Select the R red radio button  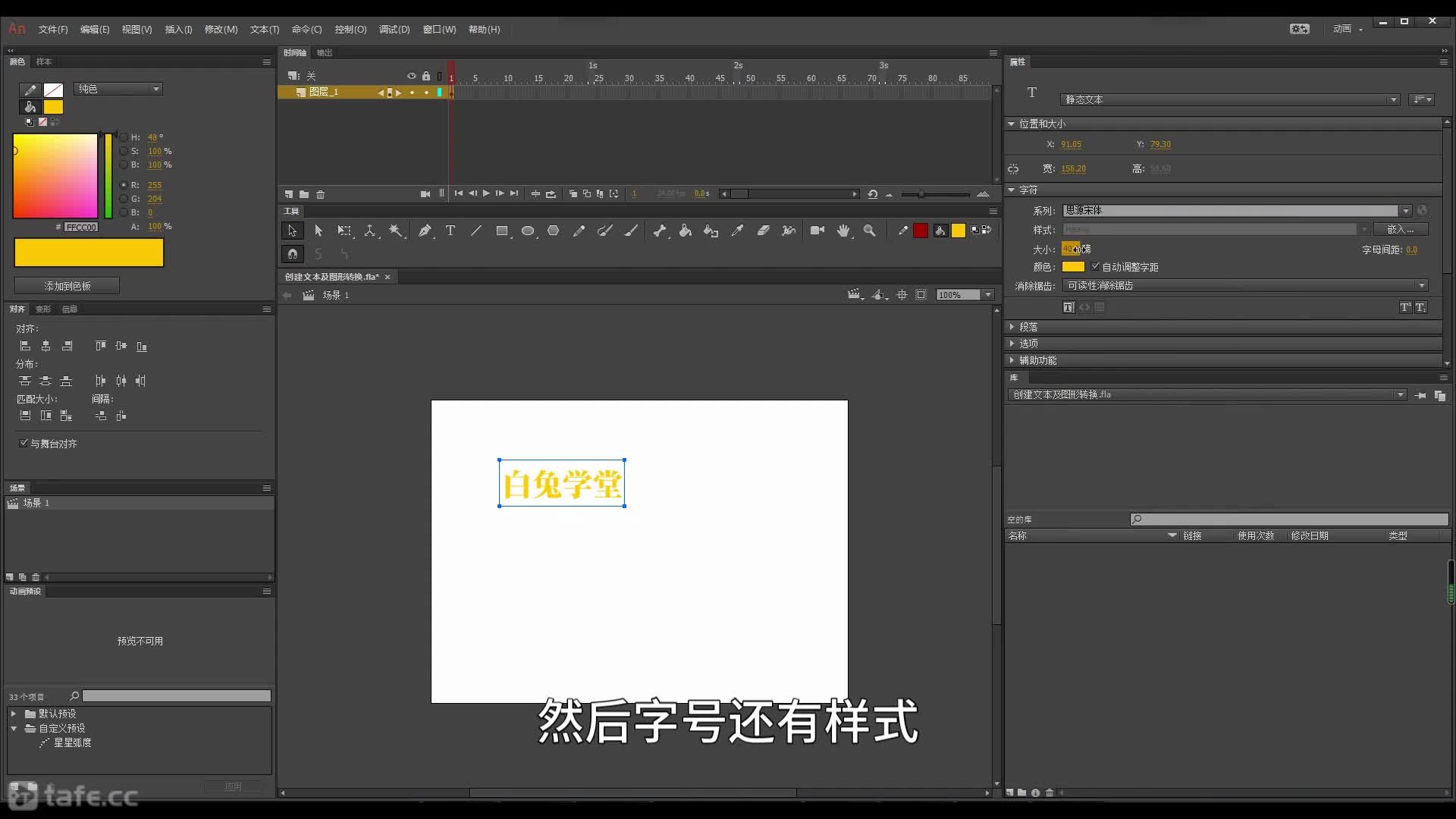(x=124, y=185)
